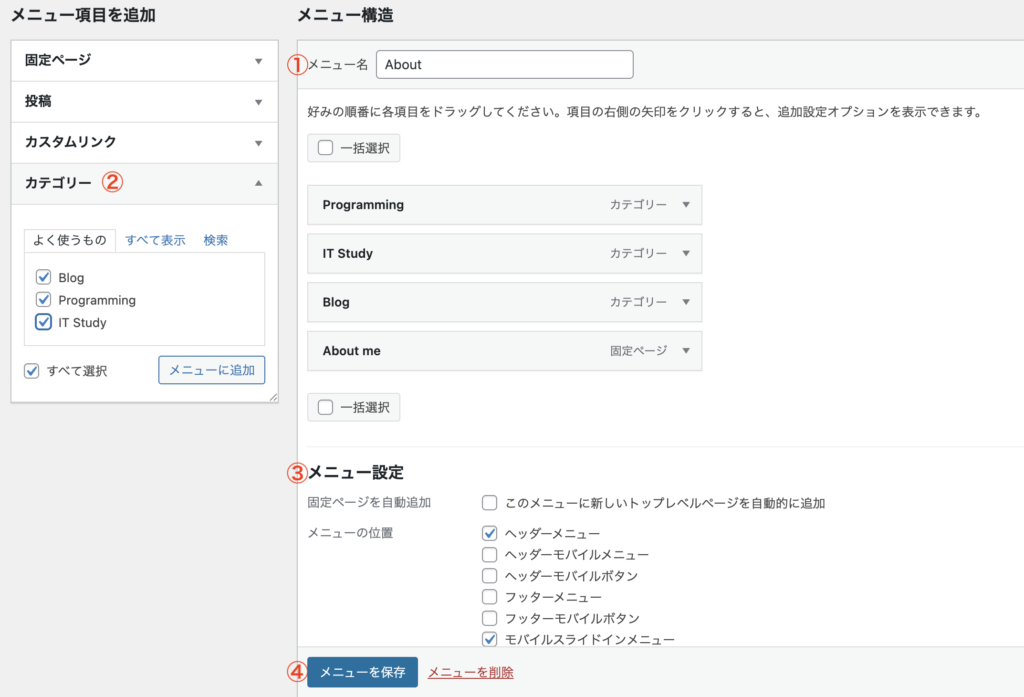Open About me menu item settings arrow
Viewport: 1024px width, 697px height.
pos(686,351)
